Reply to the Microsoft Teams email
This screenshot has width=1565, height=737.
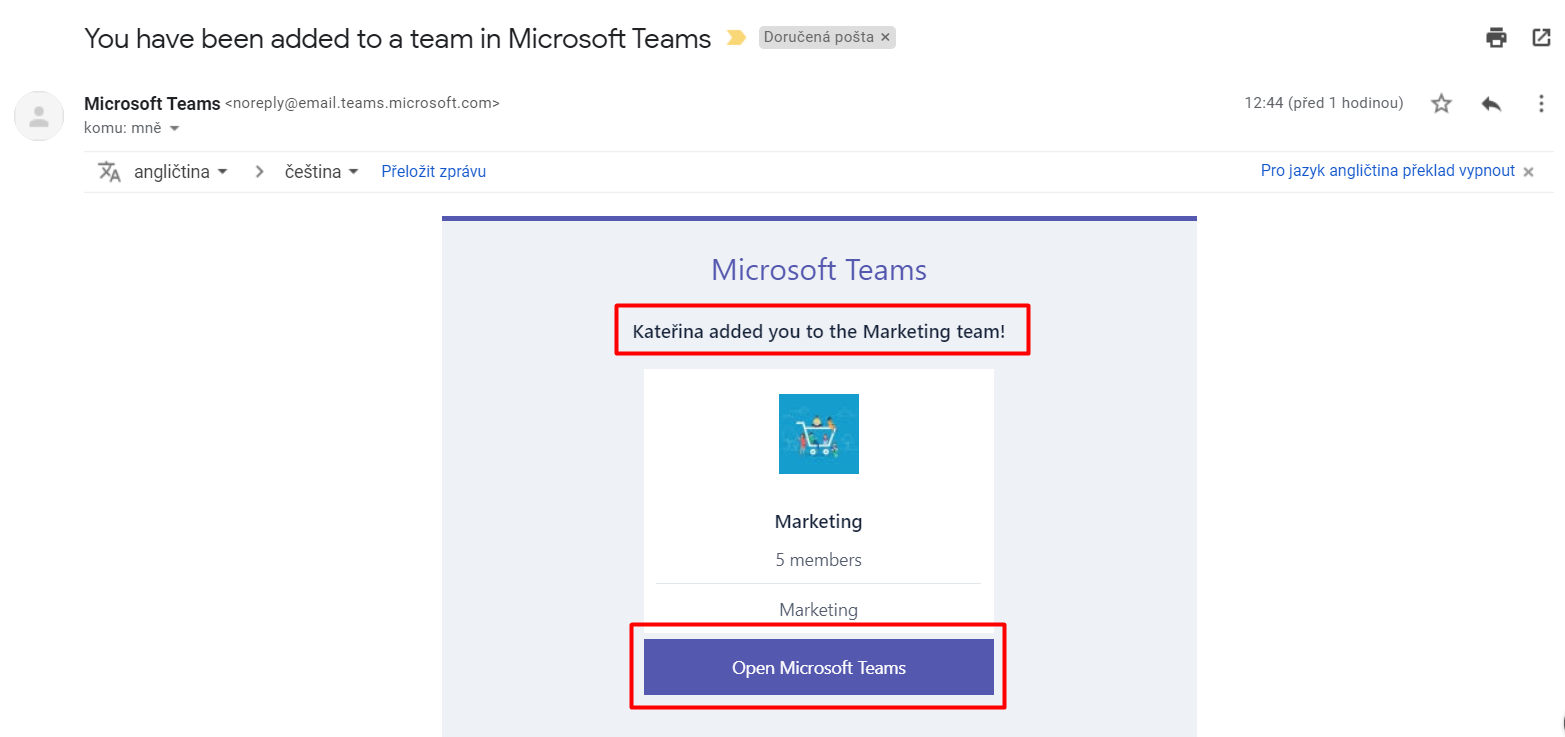click(x=1491, y=103)
